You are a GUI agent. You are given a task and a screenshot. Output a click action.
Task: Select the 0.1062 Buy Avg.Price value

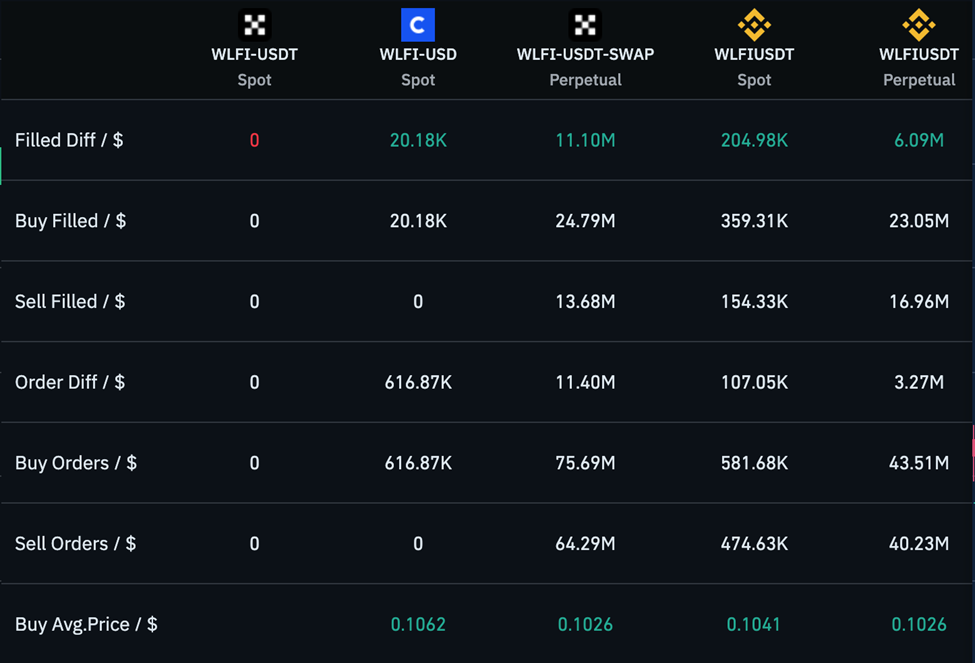418,624
